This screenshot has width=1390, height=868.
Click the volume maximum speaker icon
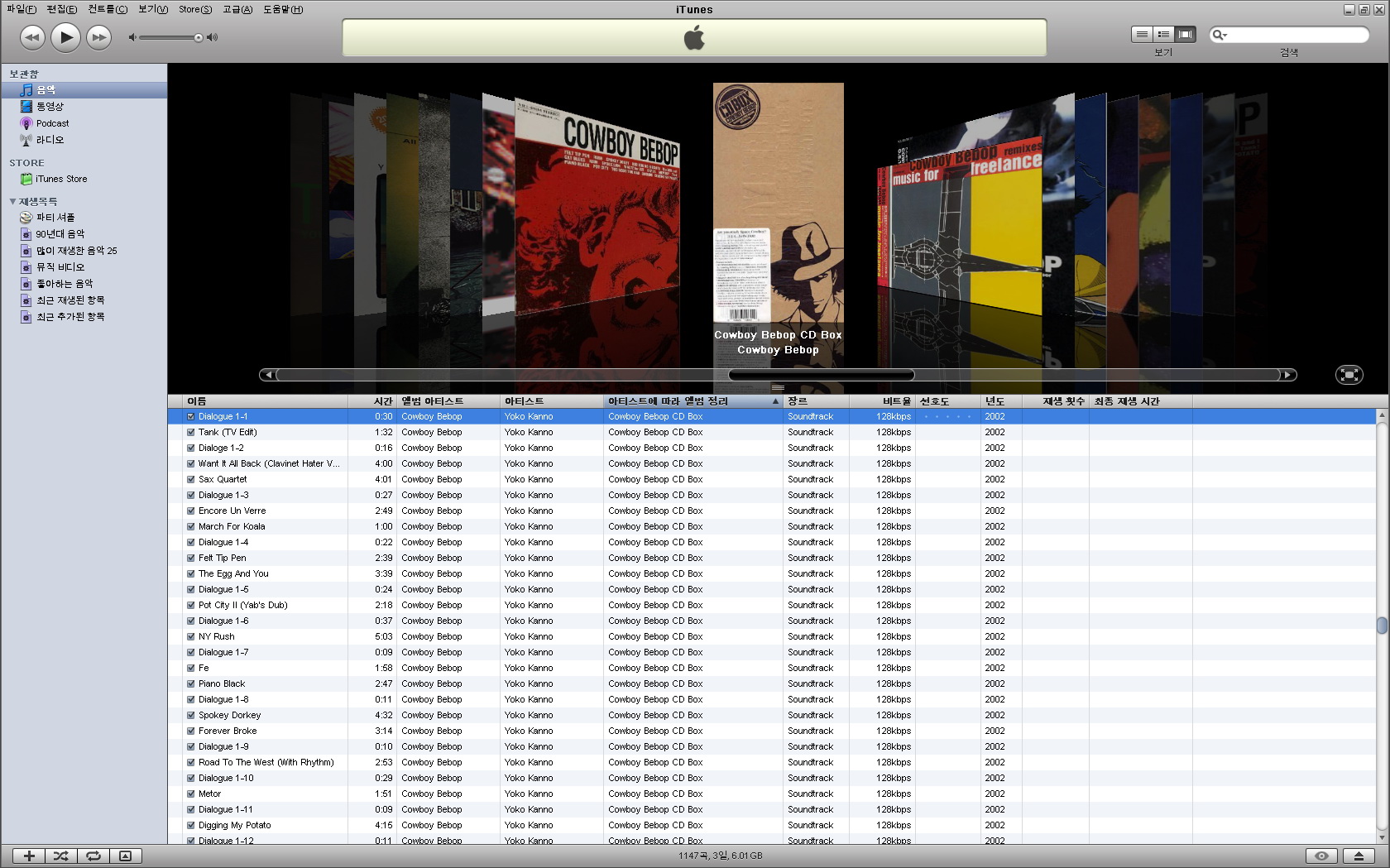pyautogui.click(x=213, y=37)
